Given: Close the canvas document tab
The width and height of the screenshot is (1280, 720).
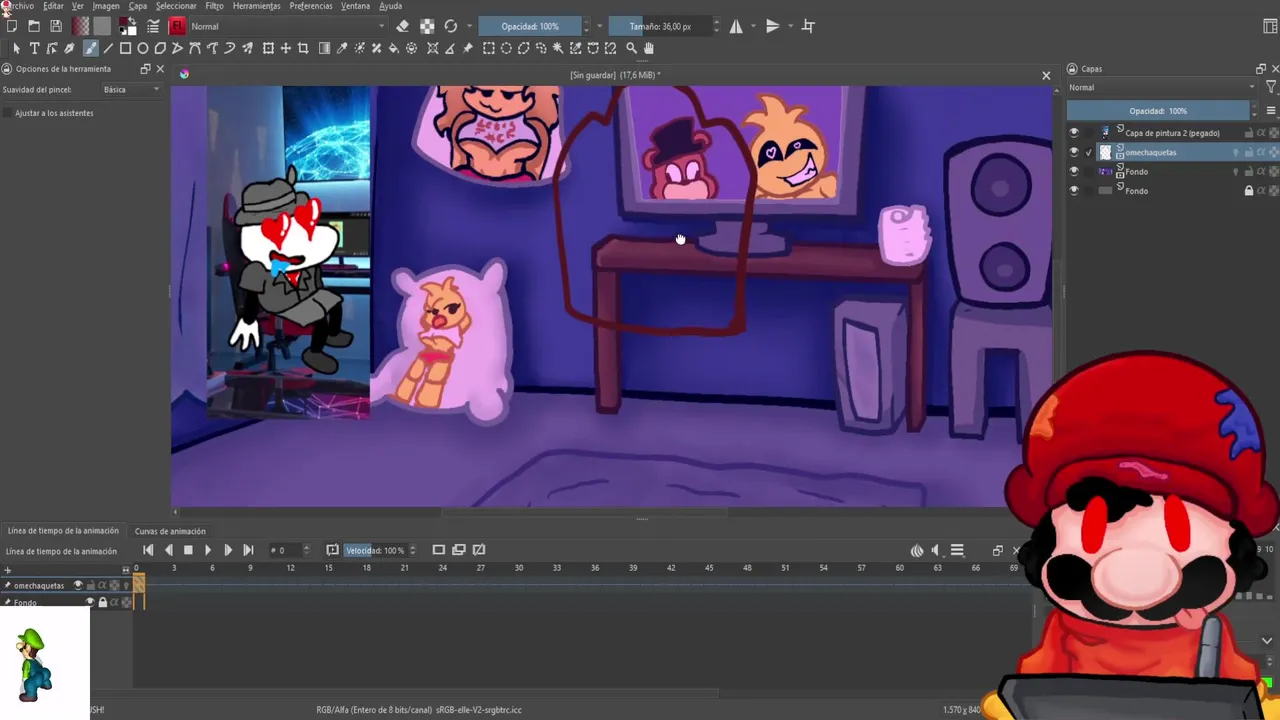Looking at the screenshot, I should [x=1046, y=75].
